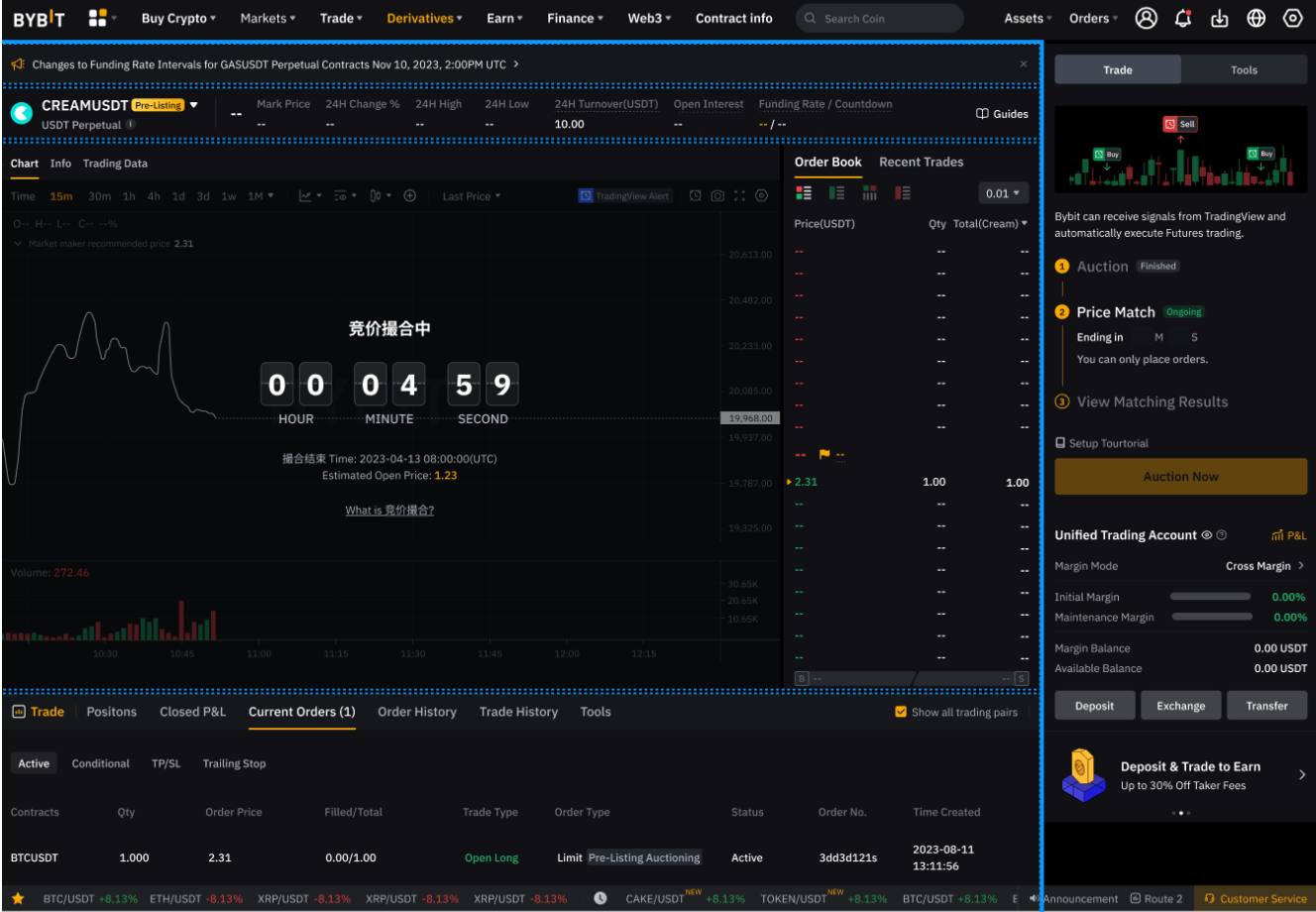Open the user profile icon

[x=1146, y=18]
